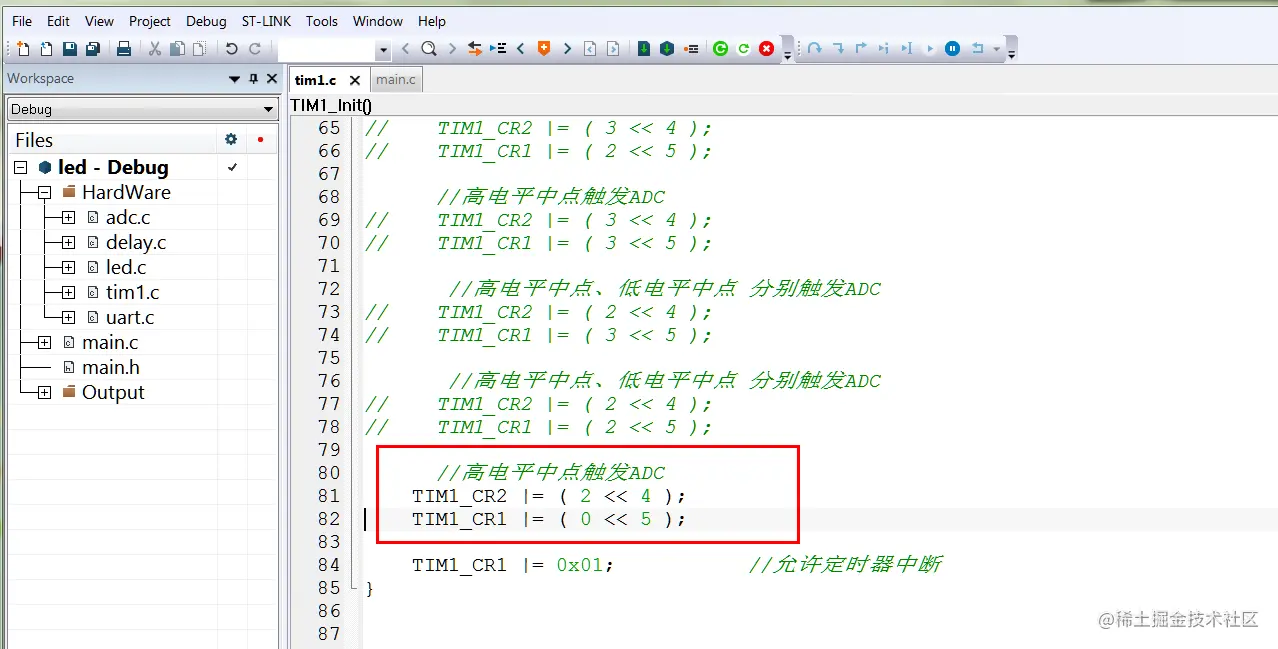Select uart.c in the file tree

130,317
